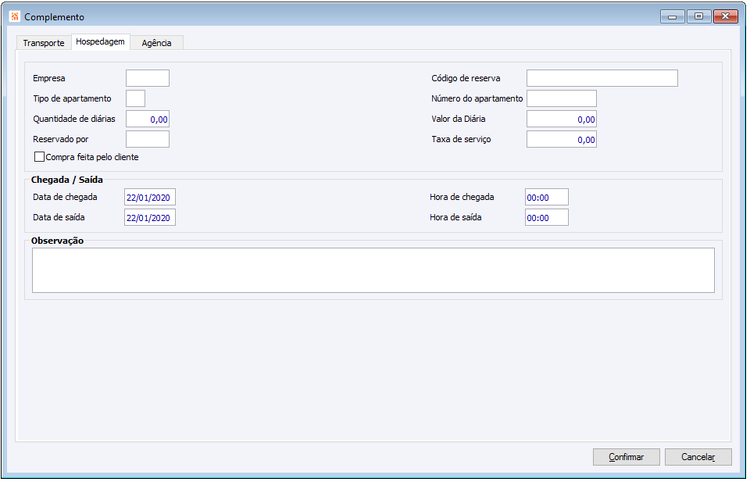Image resolution: width=750 pixels, height=482 pixels.
Task: Switch to the Transporte tab
Action: [44, 43]
